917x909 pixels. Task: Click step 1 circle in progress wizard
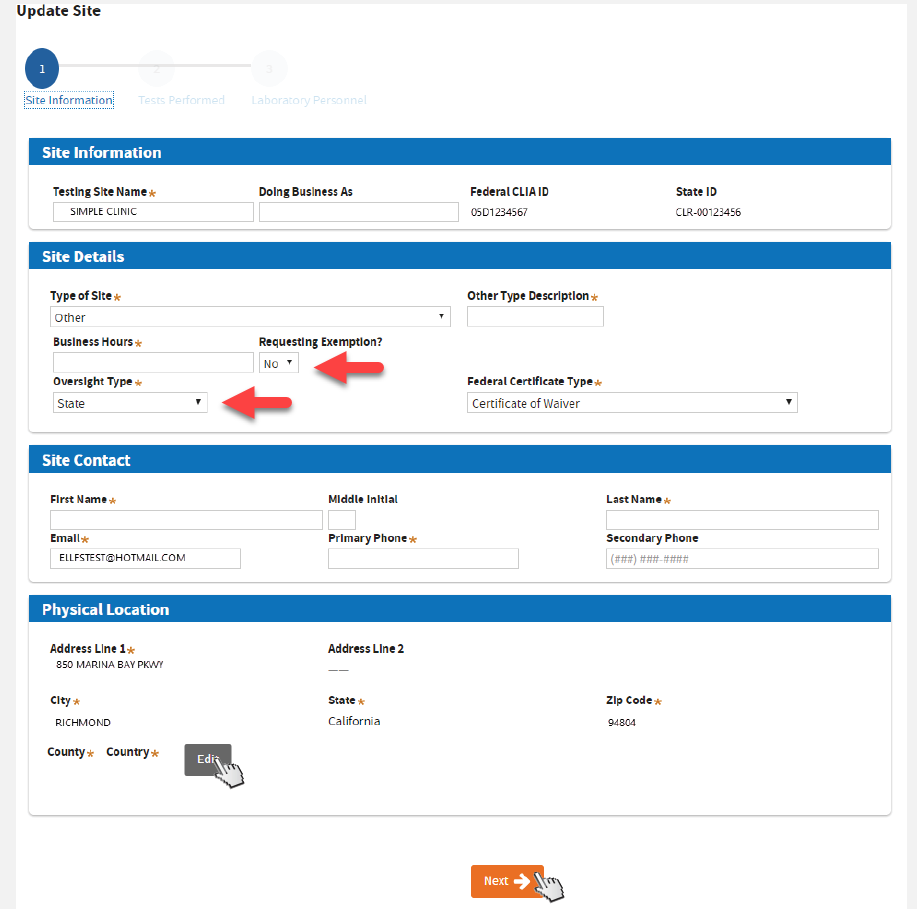pos(42,69)
